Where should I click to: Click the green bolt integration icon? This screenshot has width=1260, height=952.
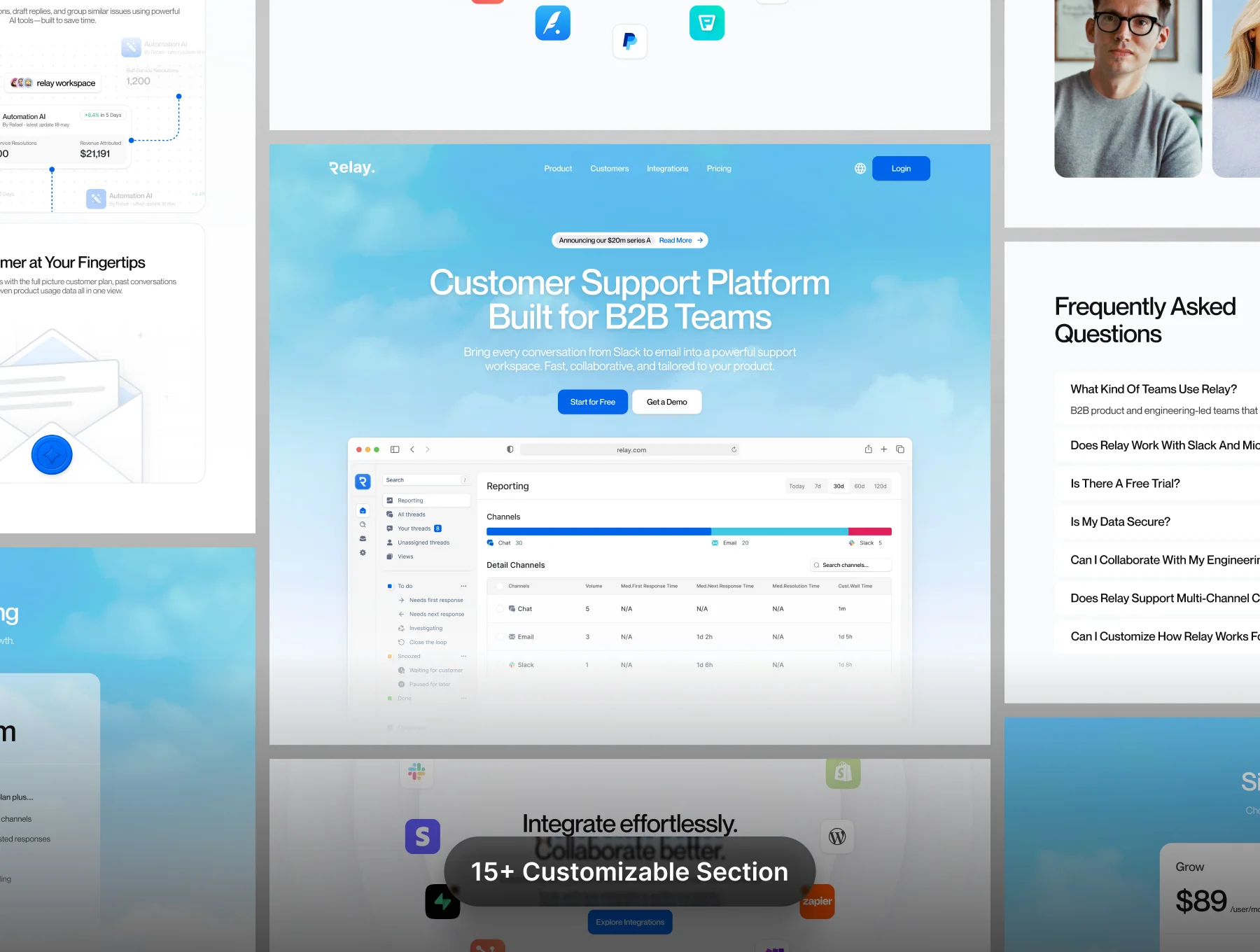[x=443, y=902]
